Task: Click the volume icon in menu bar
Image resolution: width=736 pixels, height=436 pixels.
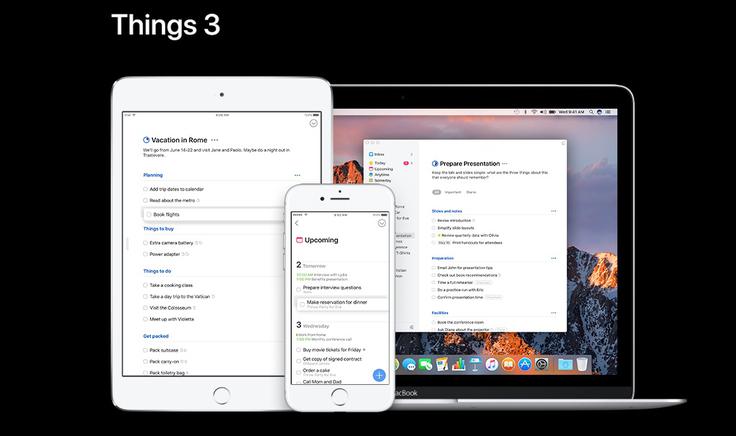Action: 543,112
